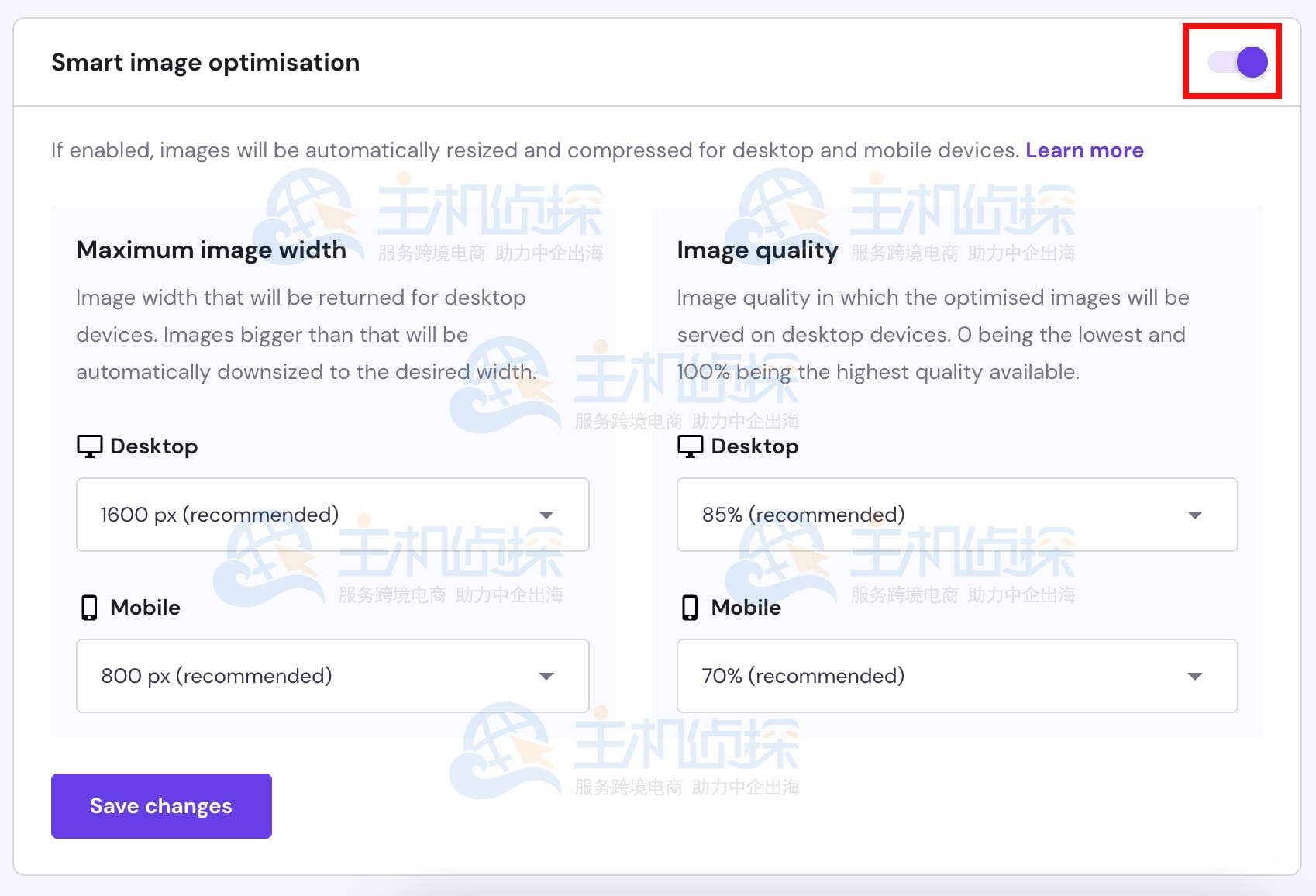1316x896 pixels.
Task: Open the Learn more link
Action: tap(1083, 150)
